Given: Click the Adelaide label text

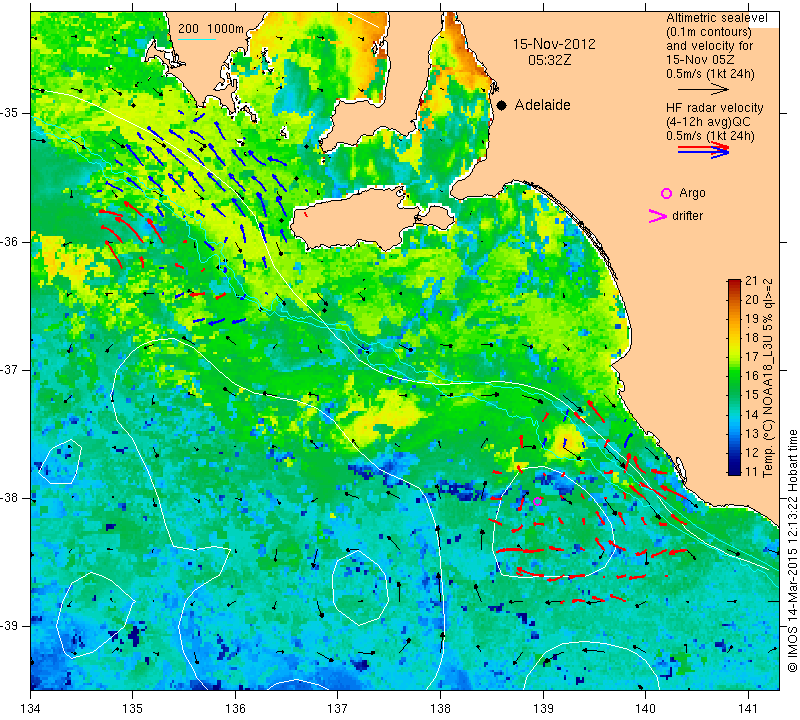Looking at the screenshot, I should pyautogui.click(x=542, y=105).
